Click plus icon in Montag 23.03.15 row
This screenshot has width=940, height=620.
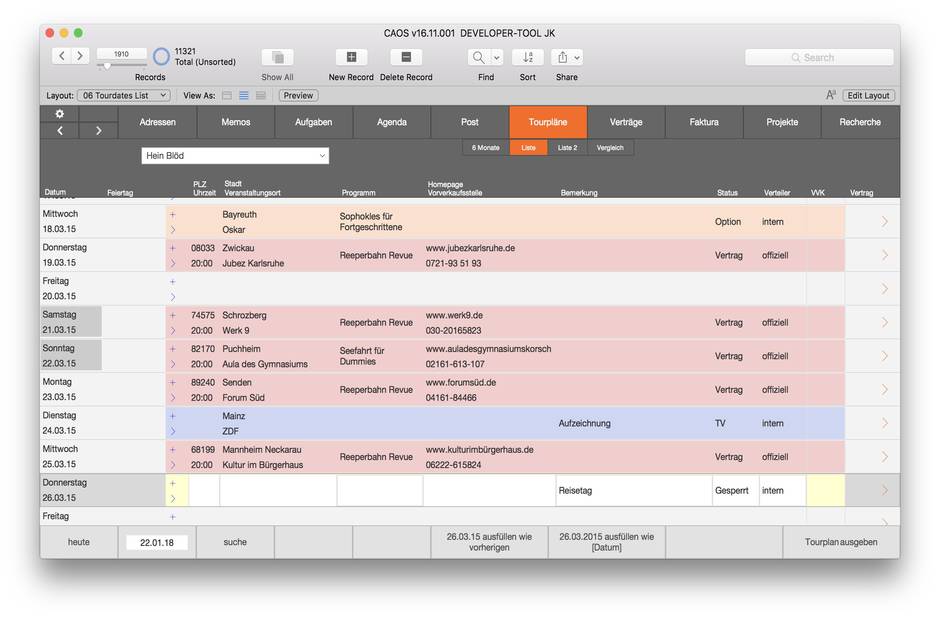click(x=173, y=382)
